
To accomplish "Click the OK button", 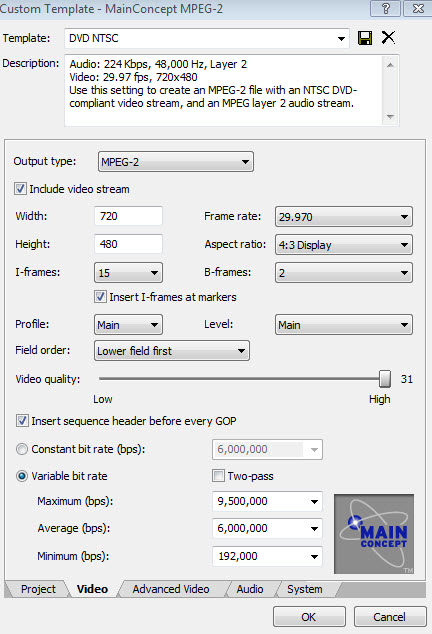I will click(x=309, y=617).
